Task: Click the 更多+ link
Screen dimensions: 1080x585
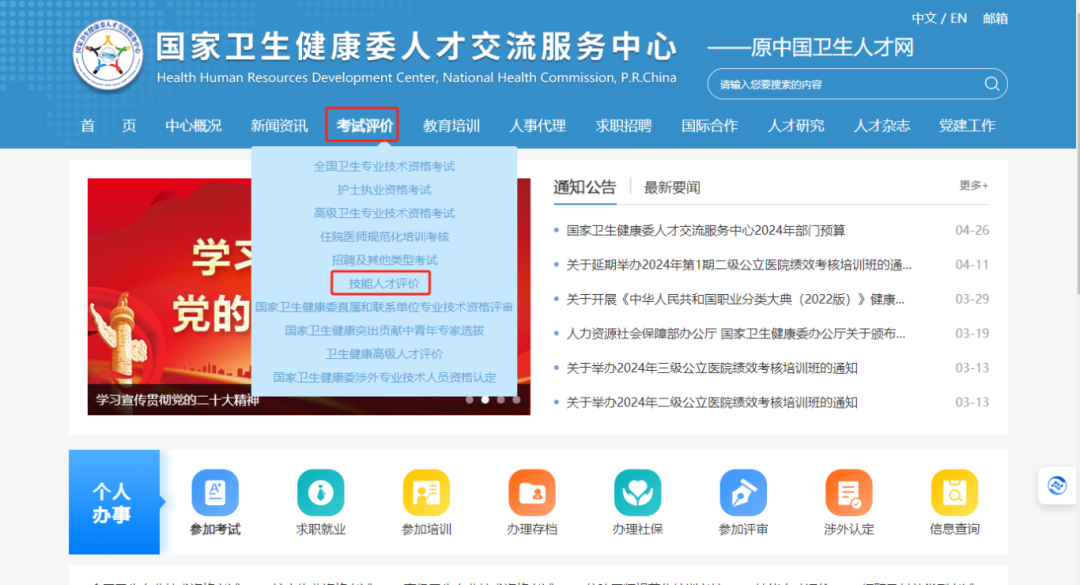Action: tap(973, 186)
